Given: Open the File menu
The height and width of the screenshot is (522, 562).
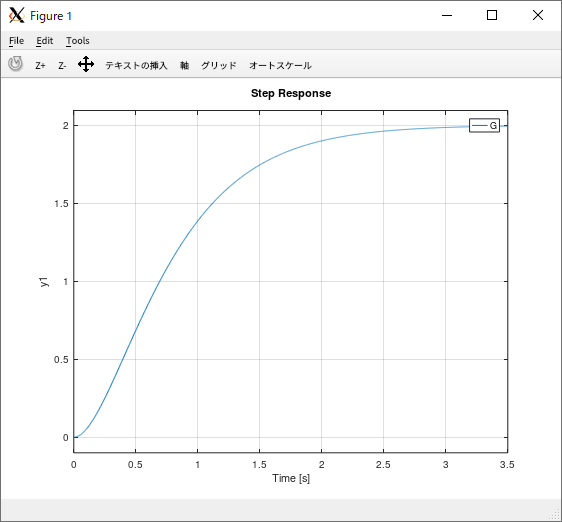Looking at the screenshot, I should pyautogui.click(x=16, y=41).
